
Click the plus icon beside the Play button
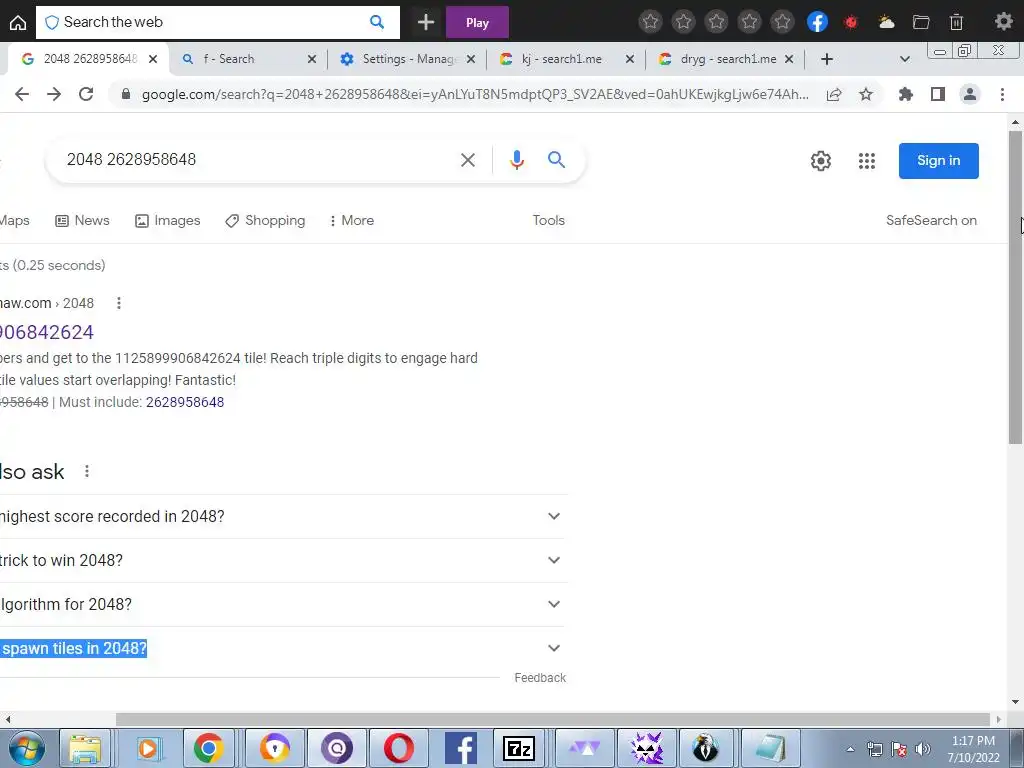[x=426, y=22]
